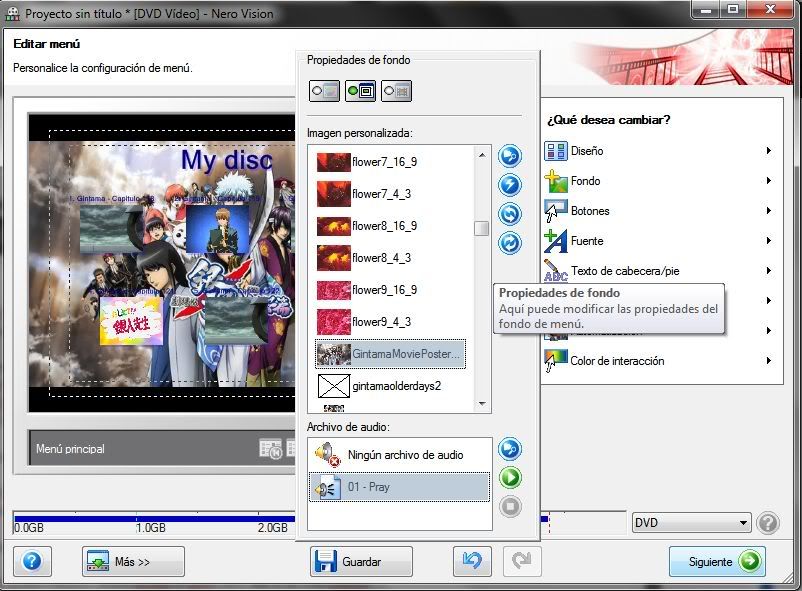This screenshot has height=591, width=802.
Task: Click the blue help question button
Action: [32, 561]
